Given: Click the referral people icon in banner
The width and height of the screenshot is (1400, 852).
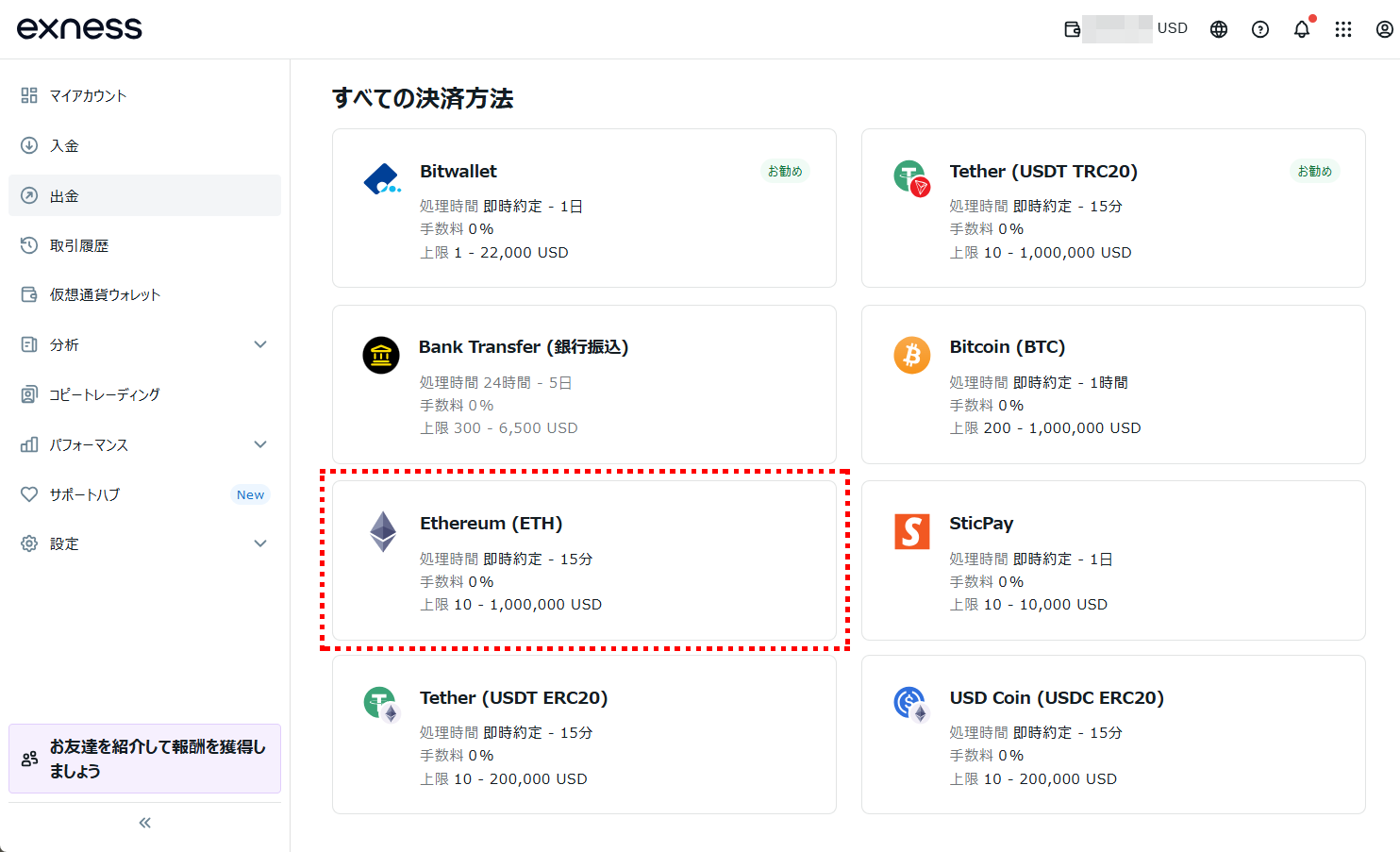Looking at the screenshot, I should click(29, 759).
